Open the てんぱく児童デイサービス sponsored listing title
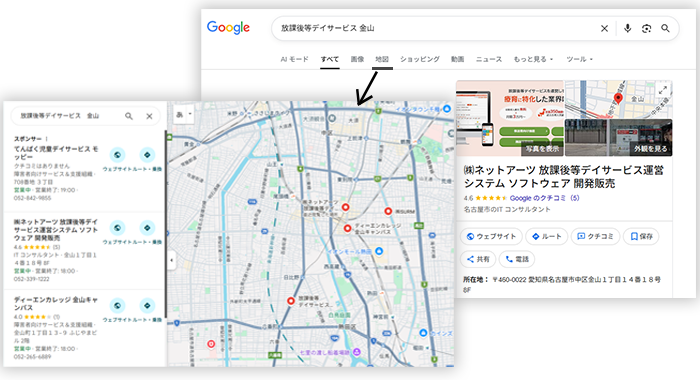Image resolution: width=700 pixels, height=380 pixels. tap(56, 153)
